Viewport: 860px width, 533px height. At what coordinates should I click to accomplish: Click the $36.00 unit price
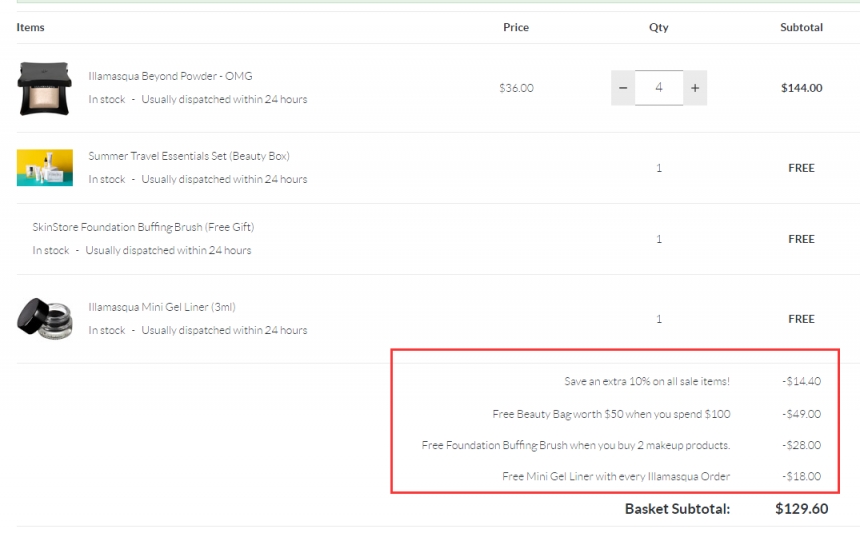[516, 88]
